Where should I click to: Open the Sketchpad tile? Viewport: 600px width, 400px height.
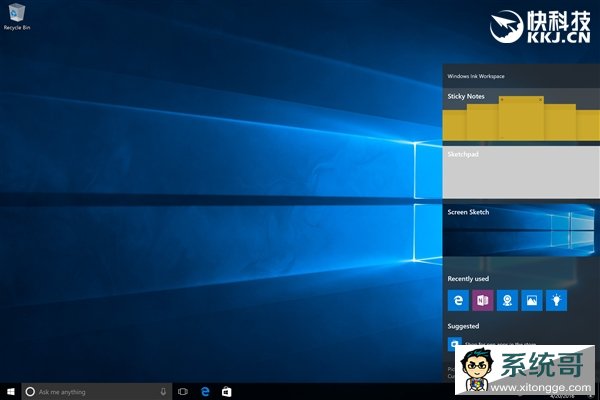coord(521,172)
